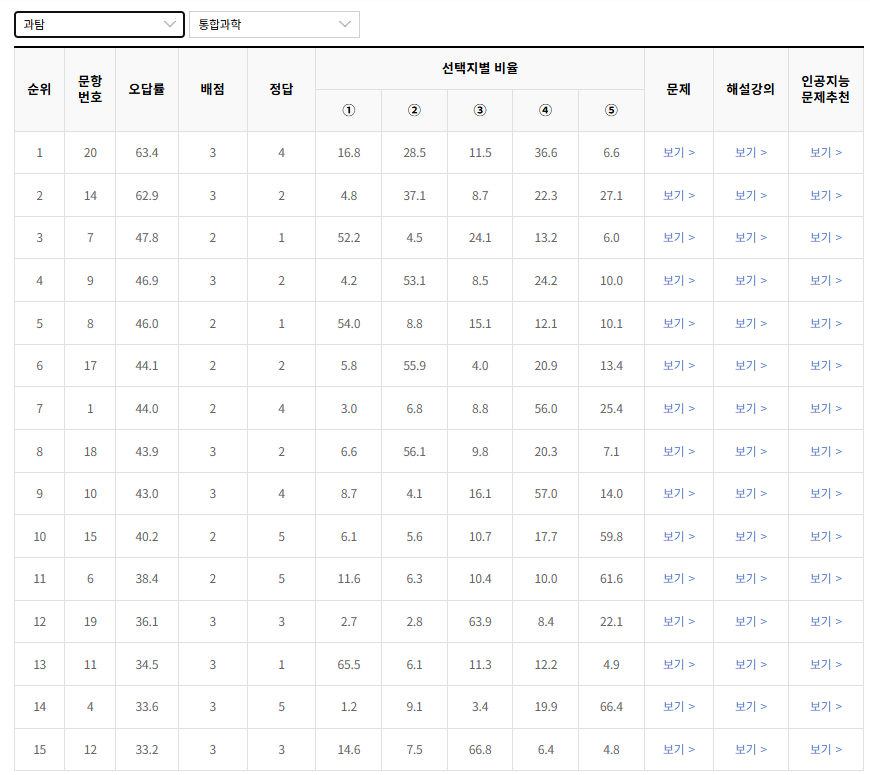View AI 문제추천 for question 8
Image resolution: width=870 pixels, height=775 pixels.
825,322
